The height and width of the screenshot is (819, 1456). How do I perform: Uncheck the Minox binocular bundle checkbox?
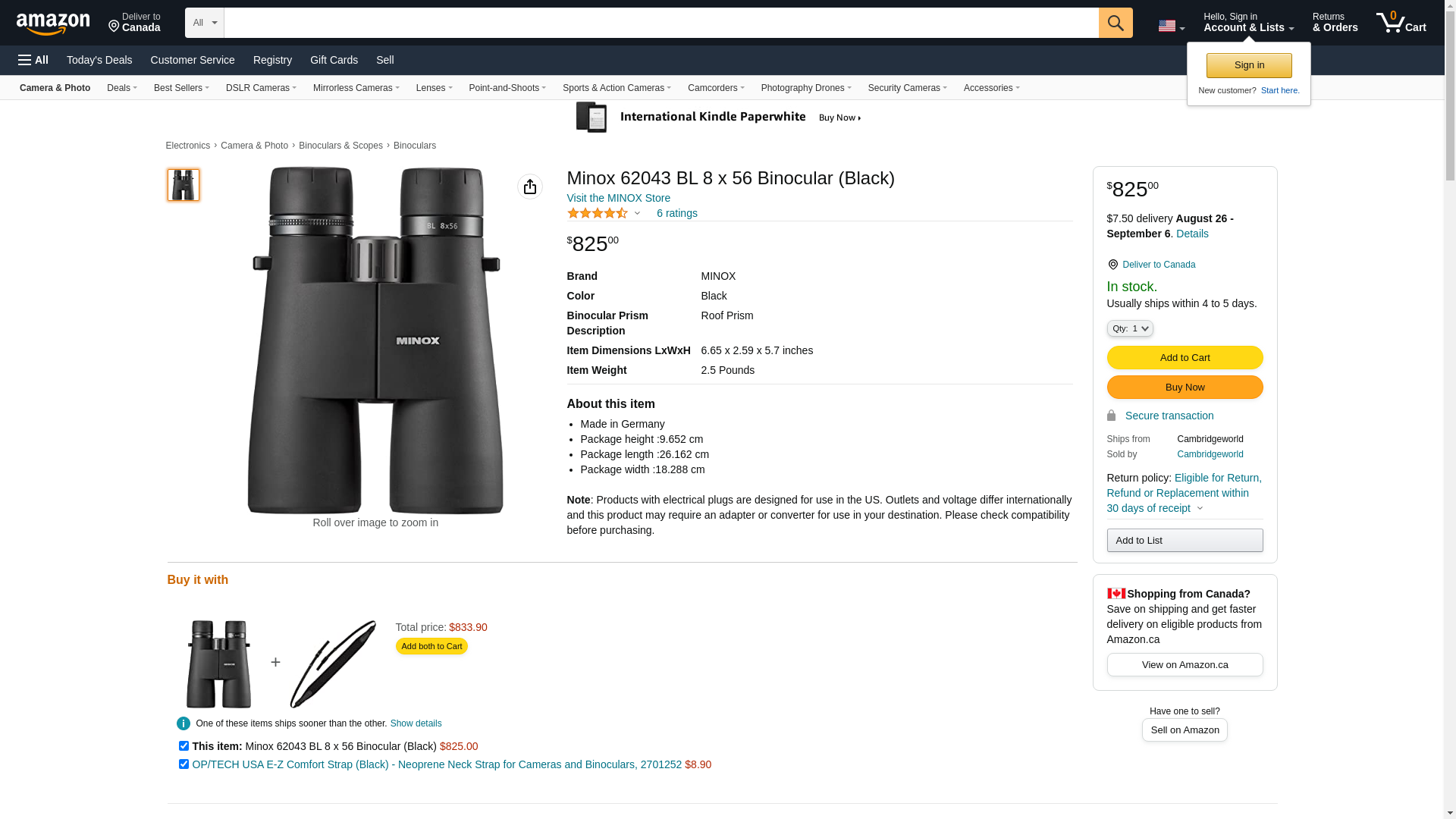click(184, 746)
